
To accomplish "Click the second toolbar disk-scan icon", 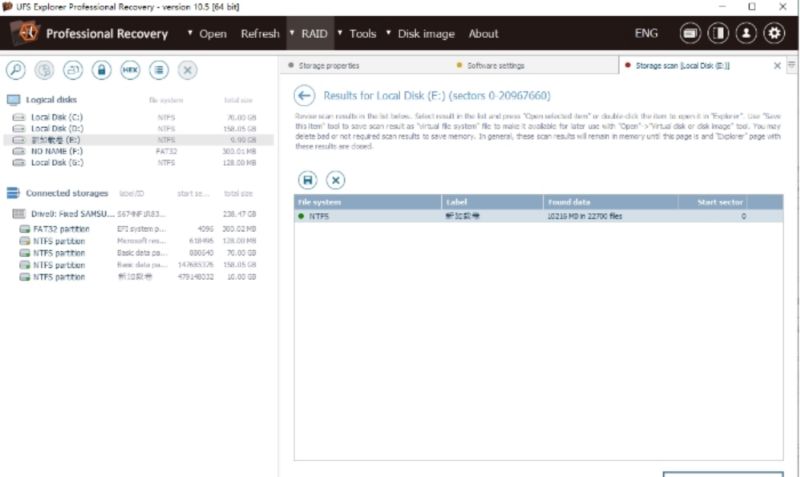I will coord(44,70).
